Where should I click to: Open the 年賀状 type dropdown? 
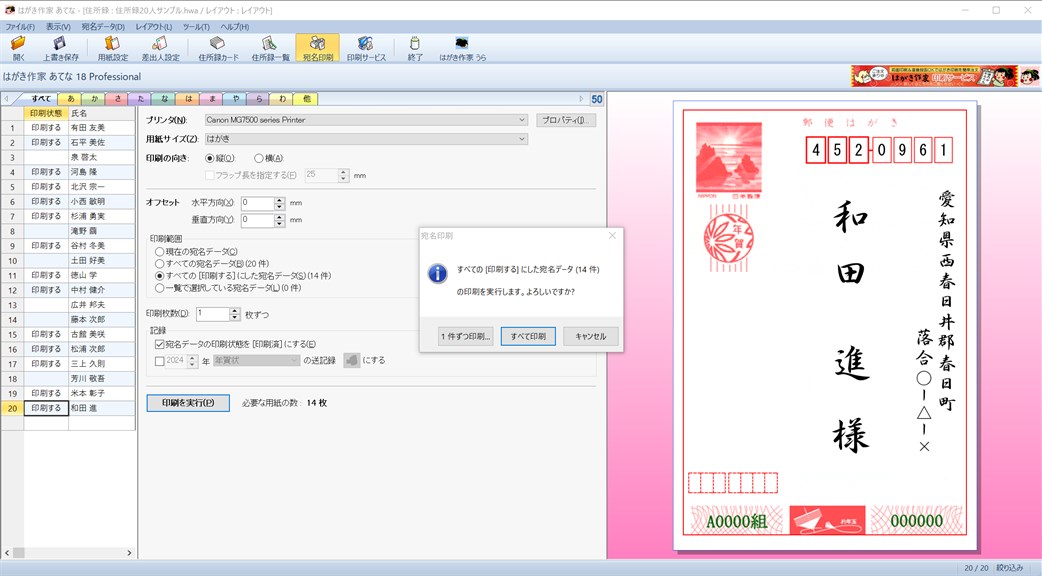point(257,360)
